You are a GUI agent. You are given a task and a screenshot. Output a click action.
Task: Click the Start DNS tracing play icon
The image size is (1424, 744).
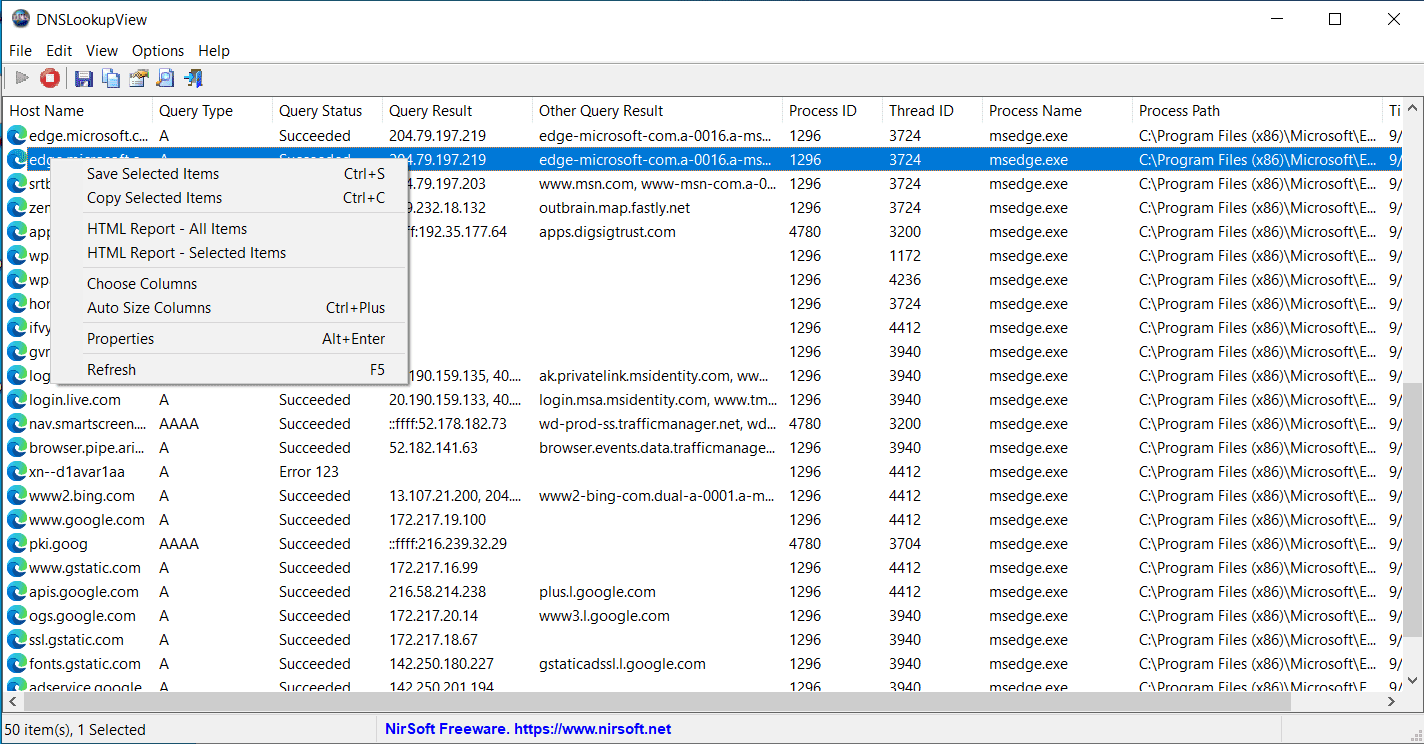coord(21,78)
